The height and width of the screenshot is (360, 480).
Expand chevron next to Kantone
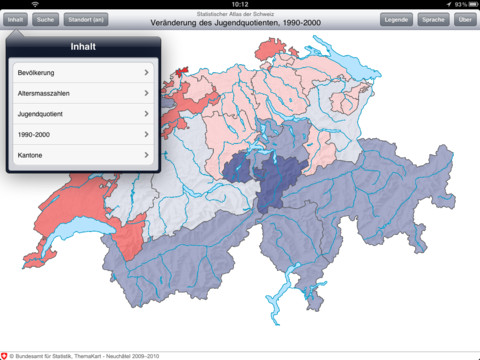pos(146,155)
